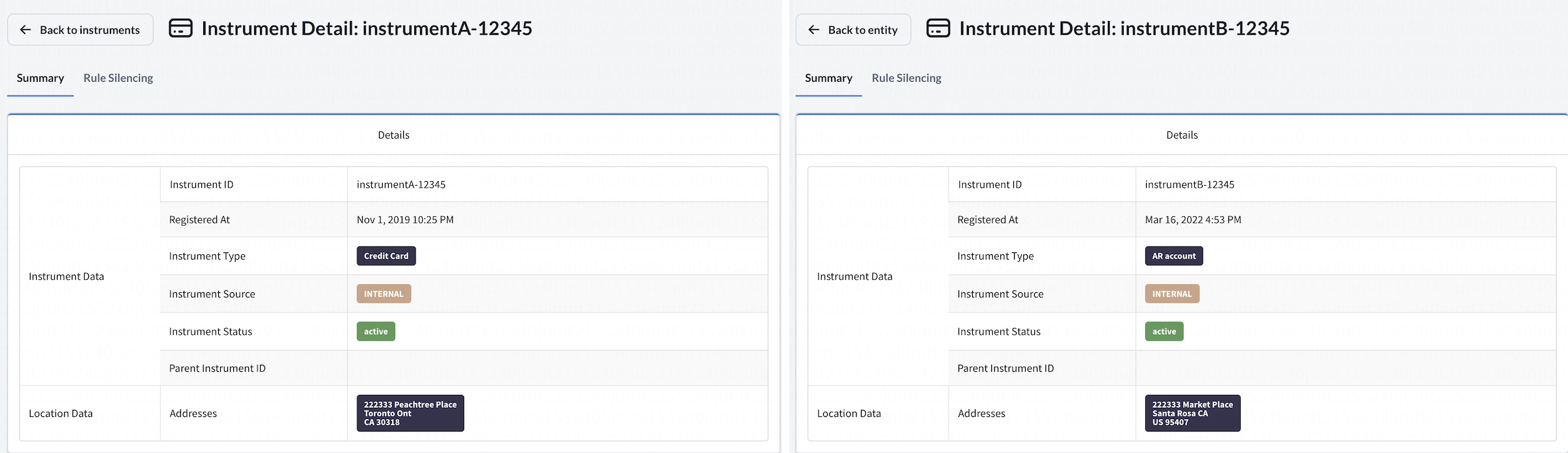Click card icon beside instrumentA-12345 title
The height and width of the screenshot is (453, 1568).
click(x=181, y=29)
